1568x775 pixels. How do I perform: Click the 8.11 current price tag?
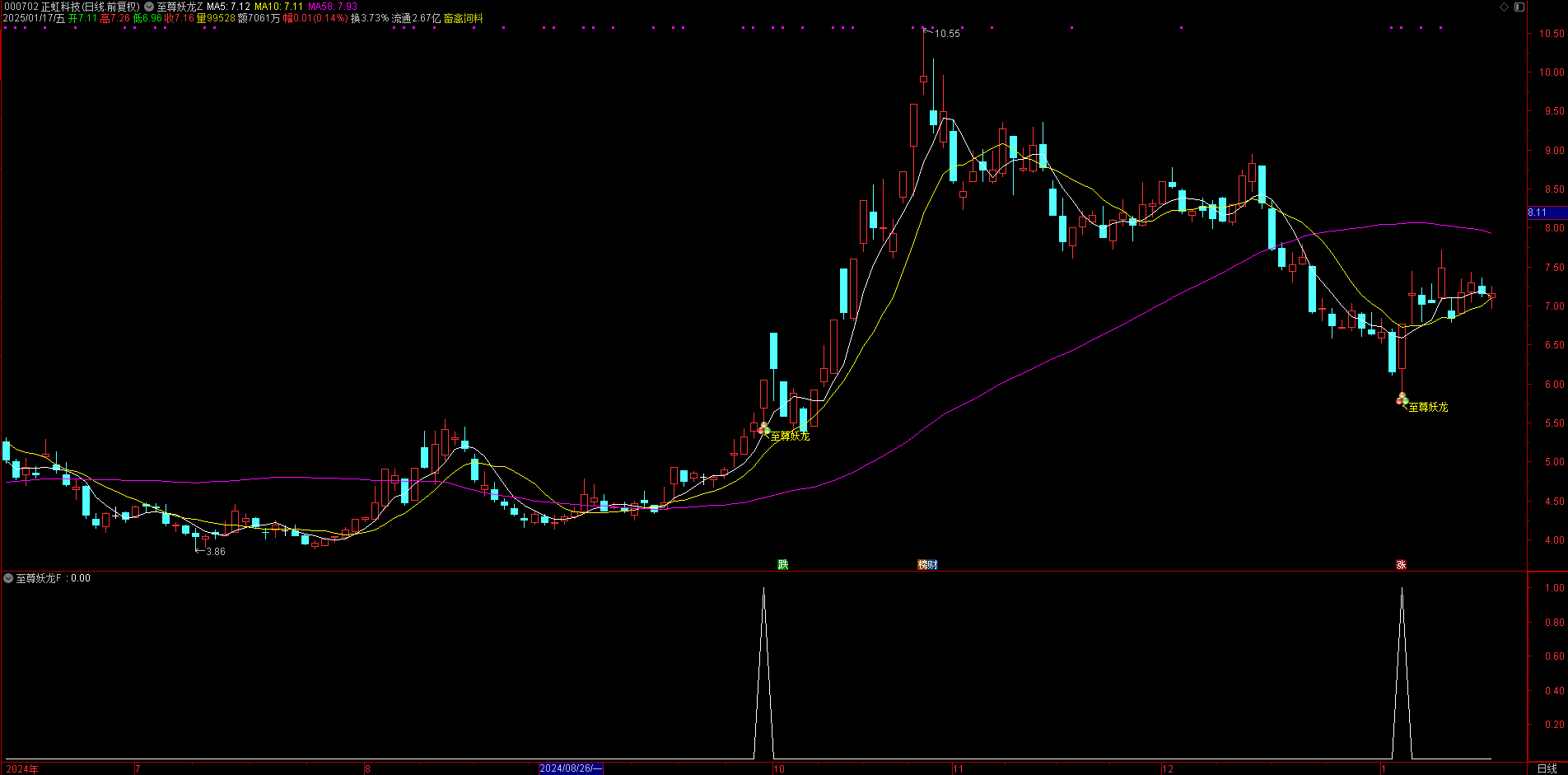coord(1547,212)
